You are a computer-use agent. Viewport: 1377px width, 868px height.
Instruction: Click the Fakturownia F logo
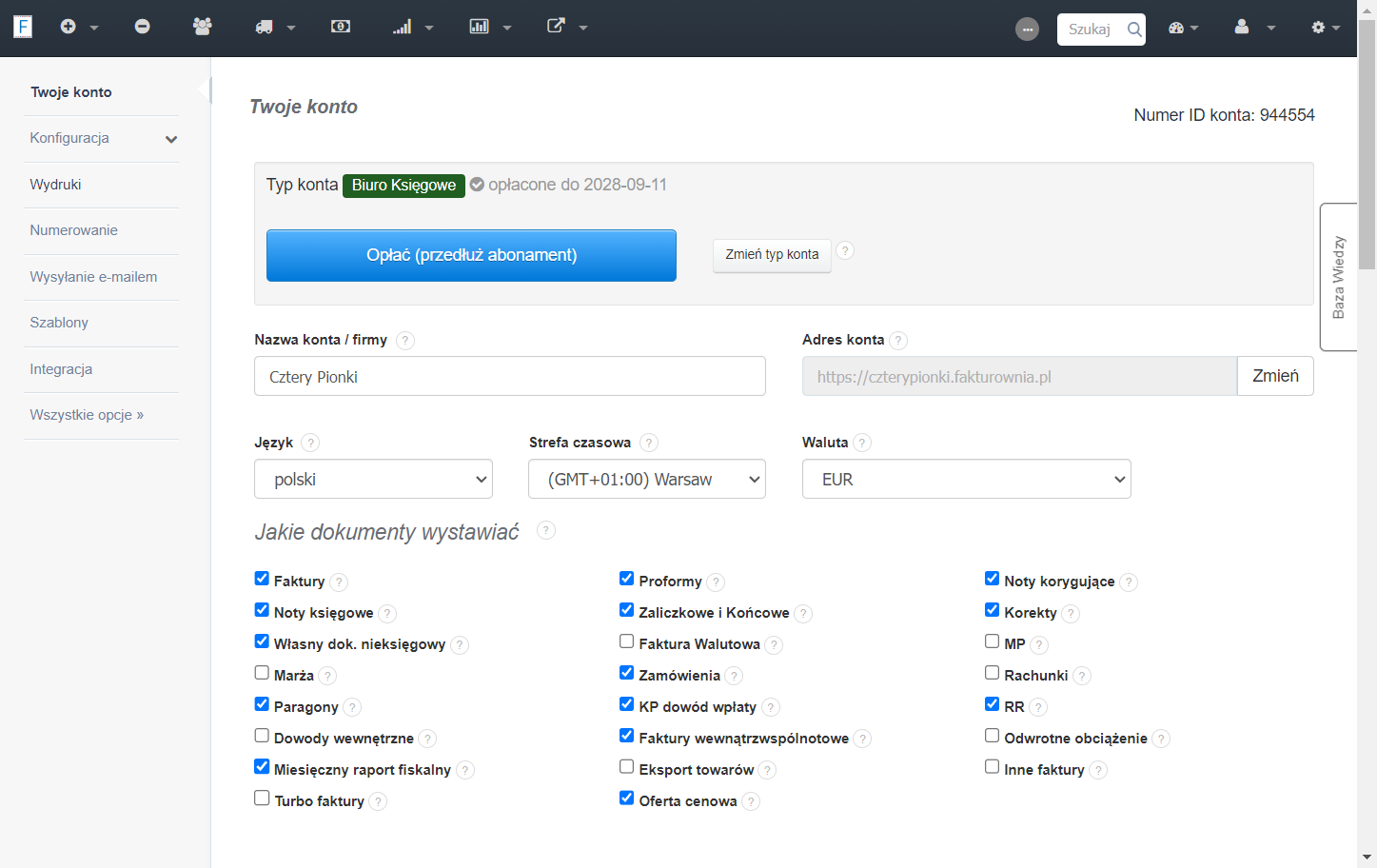[23, 27]
